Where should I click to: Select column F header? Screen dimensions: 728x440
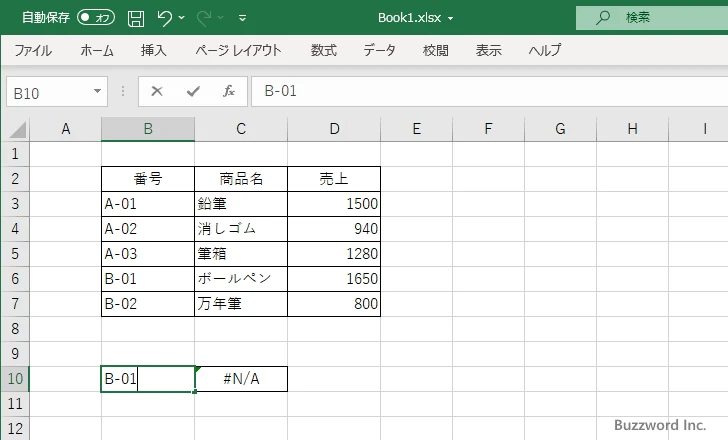click(x=488, y=129)
